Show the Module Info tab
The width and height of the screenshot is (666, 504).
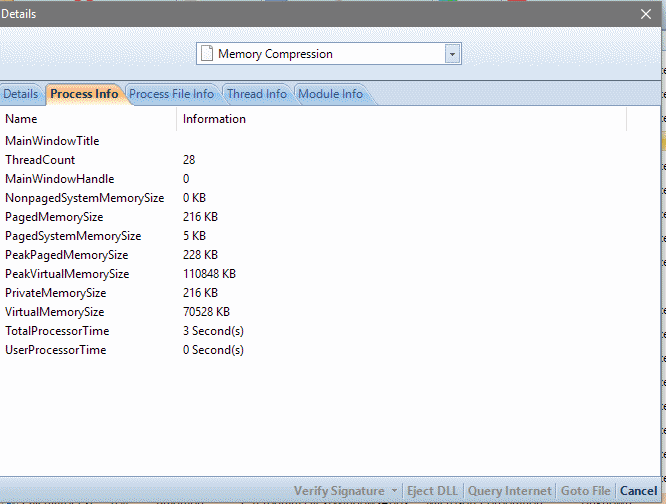(x=330, y=94)
